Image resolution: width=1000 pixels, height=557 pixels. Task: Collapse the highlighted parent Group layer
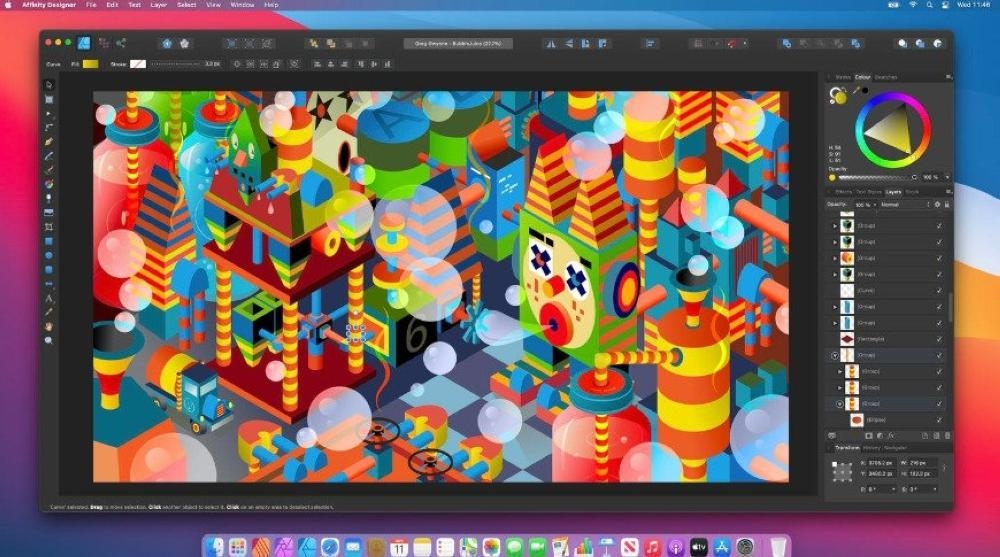coord(835,355)
